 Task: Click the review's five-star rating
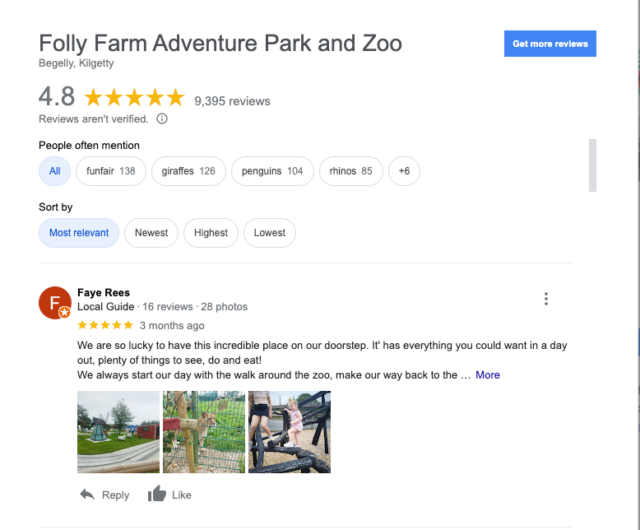click(105, 325)
